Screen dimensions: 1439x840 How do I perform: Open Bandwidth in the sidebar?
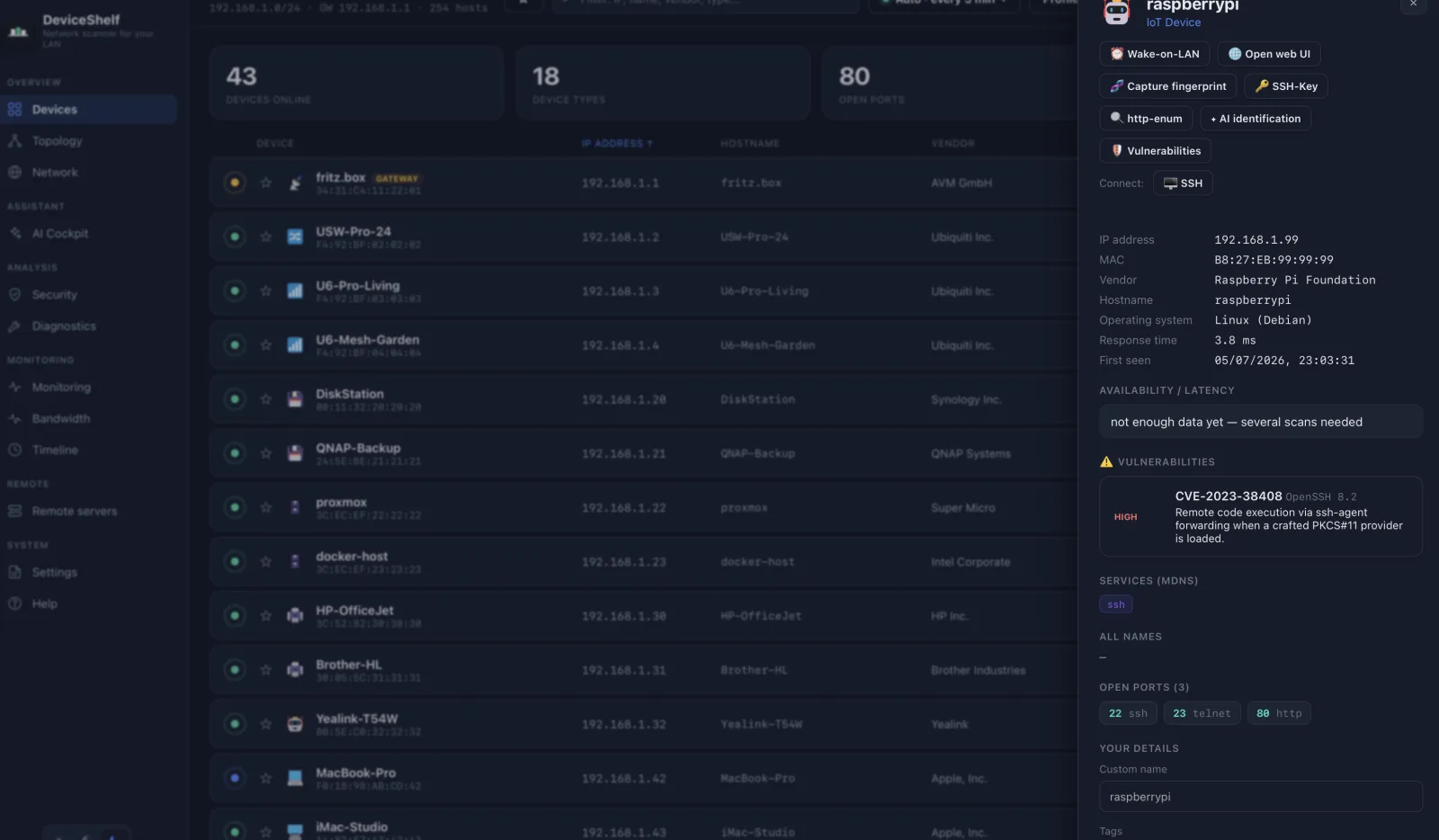point(88,419)
